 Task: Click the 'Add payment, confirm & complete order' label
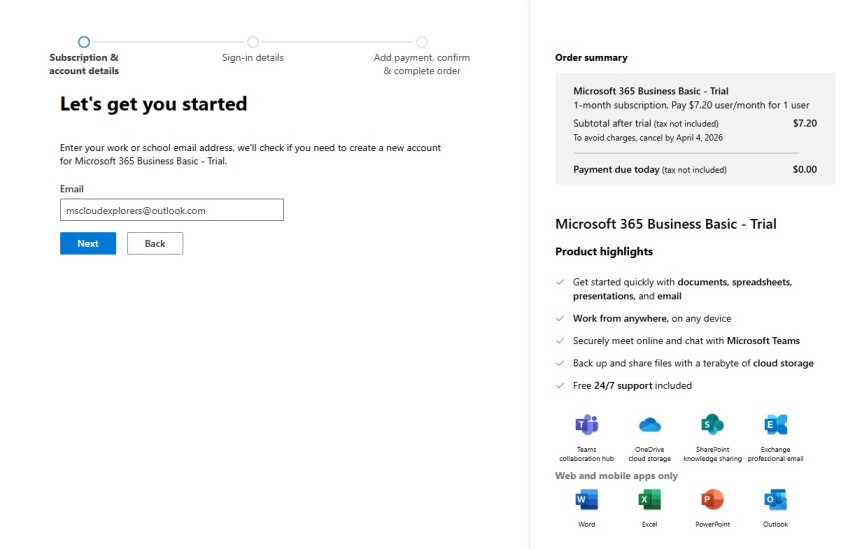[x=422, y=64]
